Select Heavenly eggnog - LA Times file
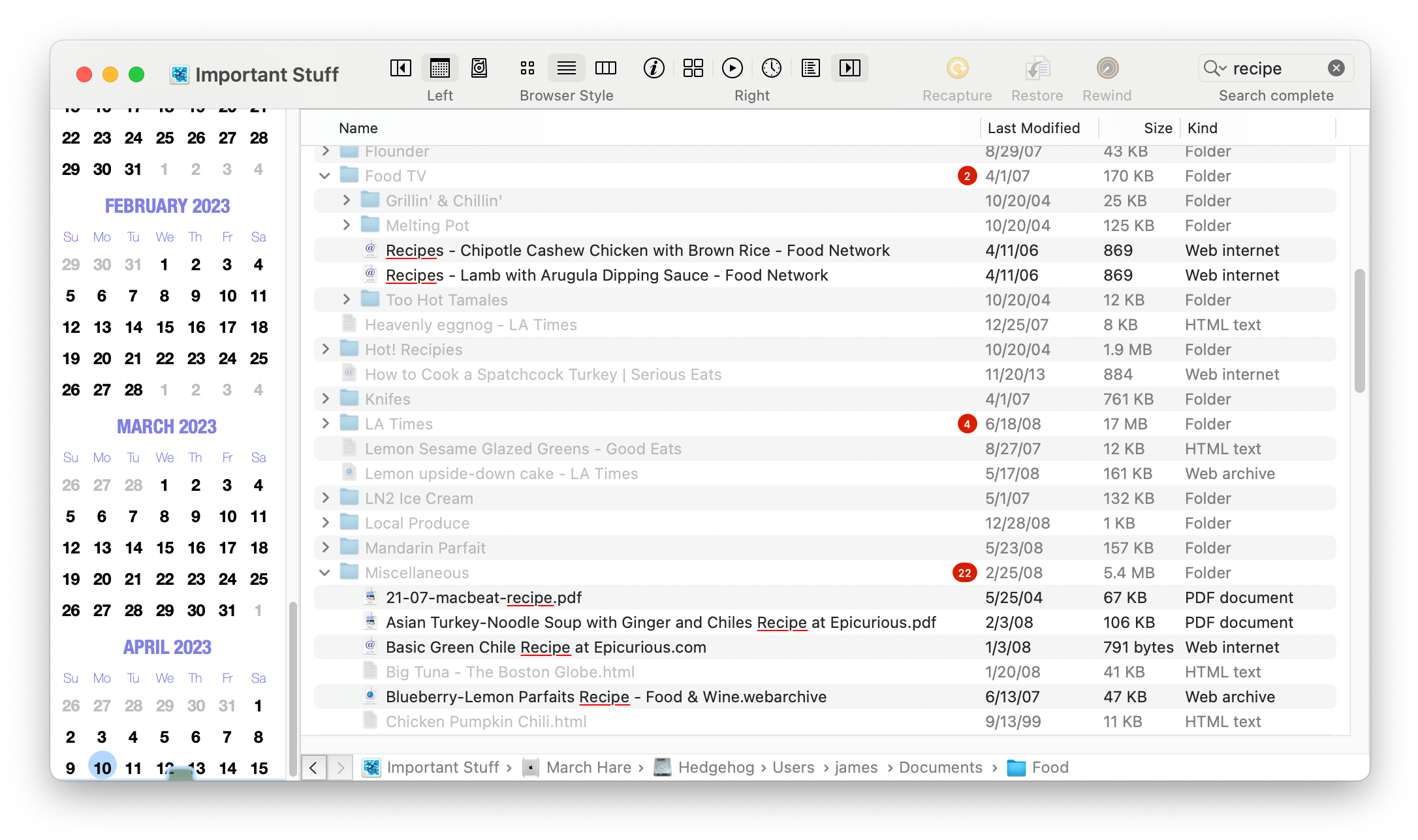 click(825, 324)
